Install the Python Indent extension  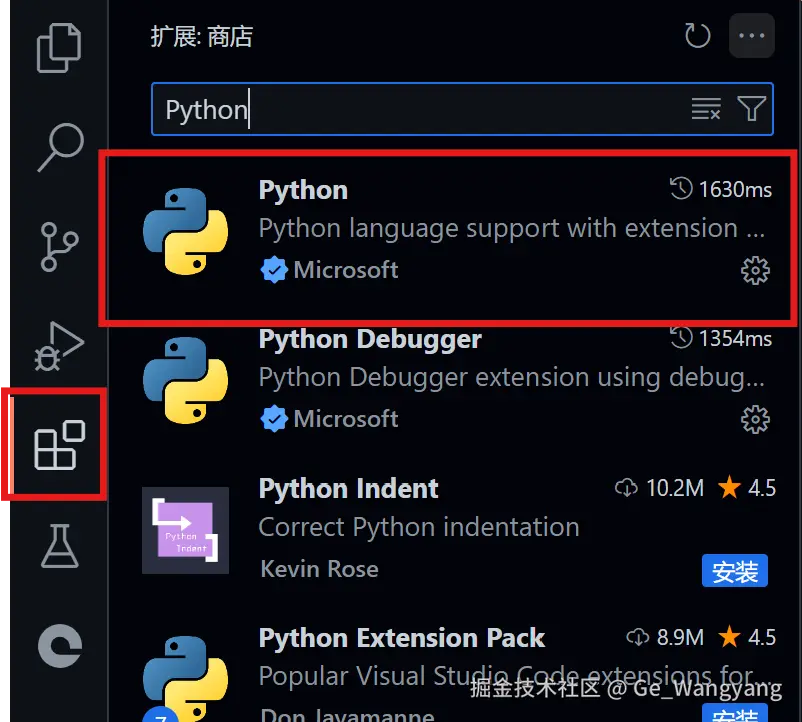(x=735, y=571)
